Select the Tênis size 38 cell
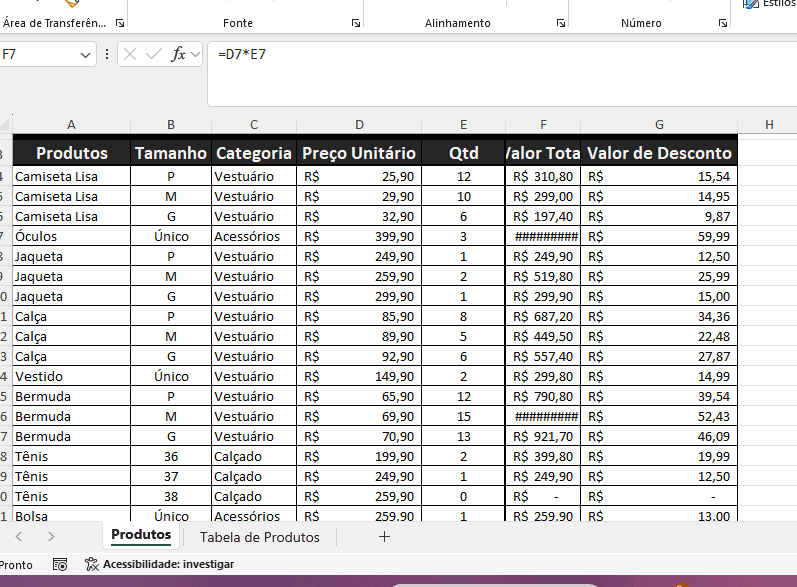The height and width of the screenshot is (587, 797). tap(171, 497)
